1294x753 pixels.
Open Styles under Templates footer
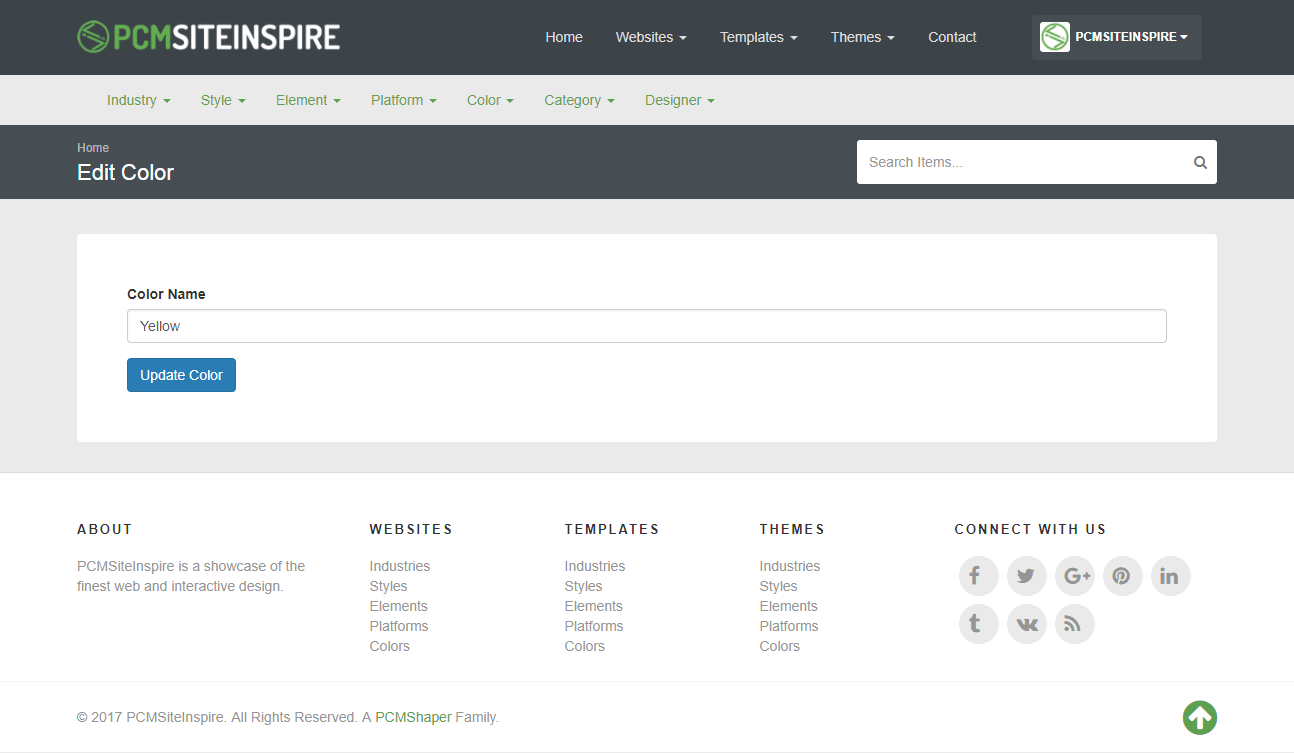583,586
